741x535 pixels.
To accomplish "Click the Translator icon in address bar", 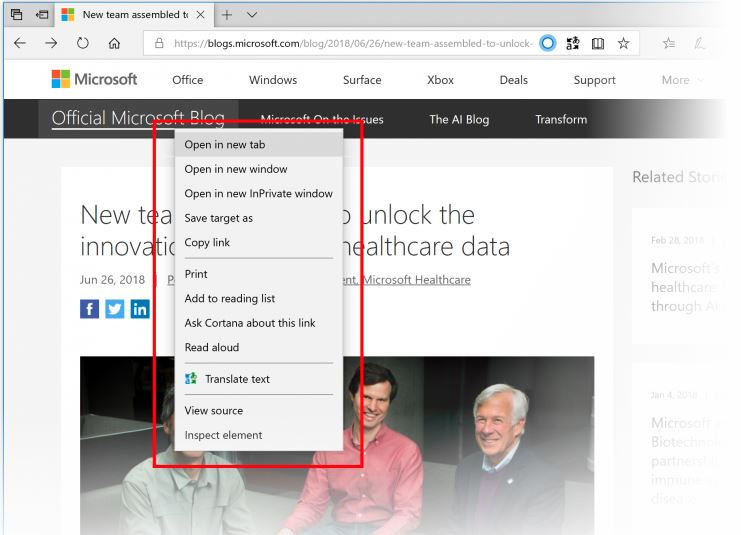I will pos(573,43).
